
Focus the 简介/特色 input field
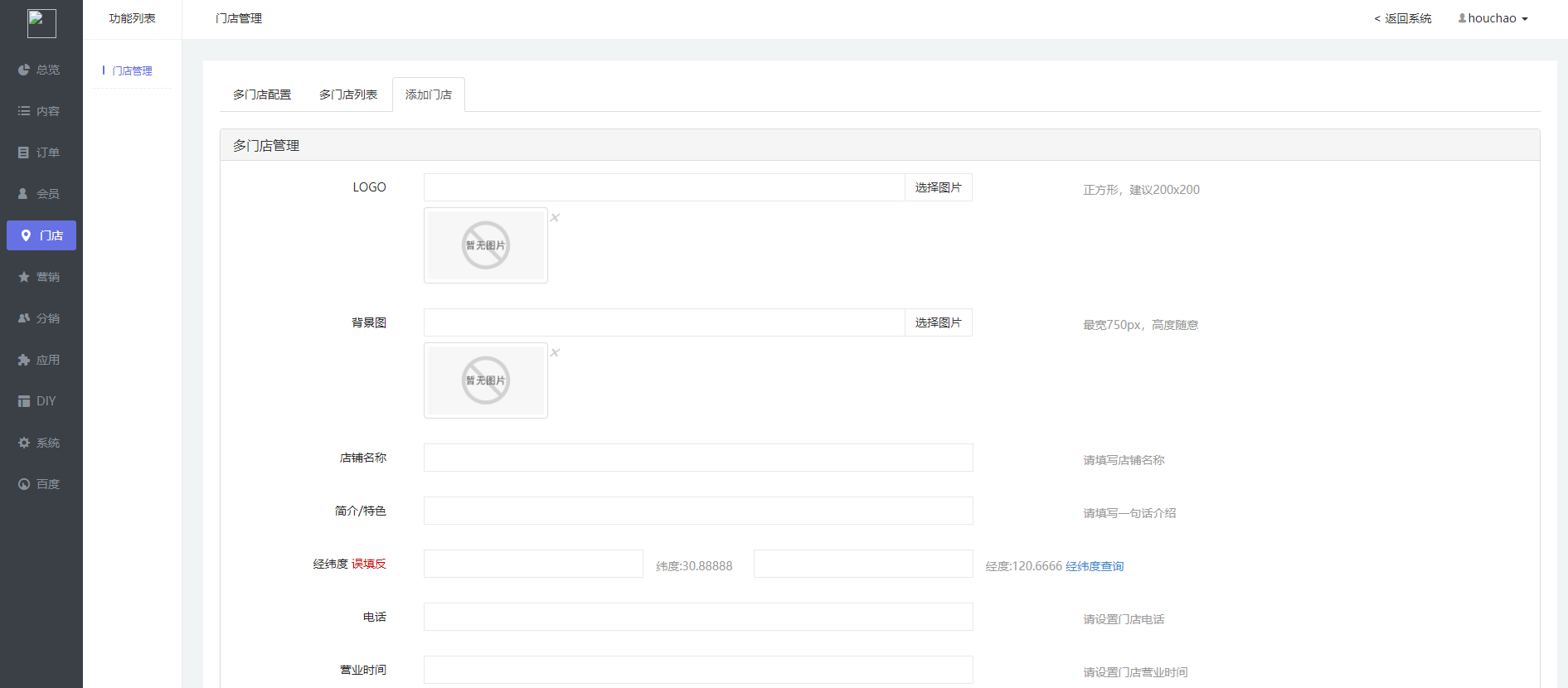pos(698,511)
